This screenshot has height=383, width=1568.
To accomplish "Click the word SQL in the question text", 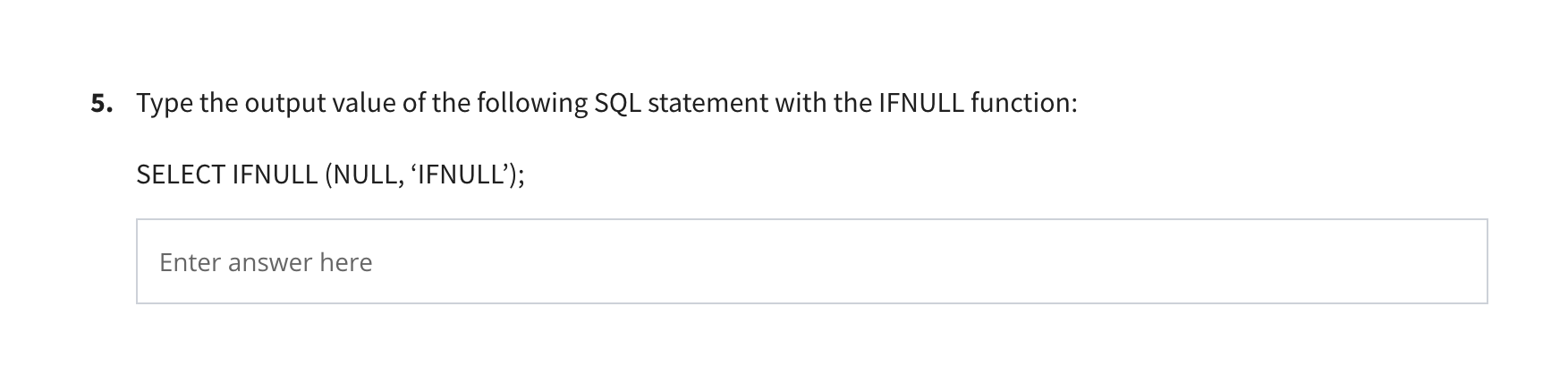I will pyautogui.click(x=617, y=104).
